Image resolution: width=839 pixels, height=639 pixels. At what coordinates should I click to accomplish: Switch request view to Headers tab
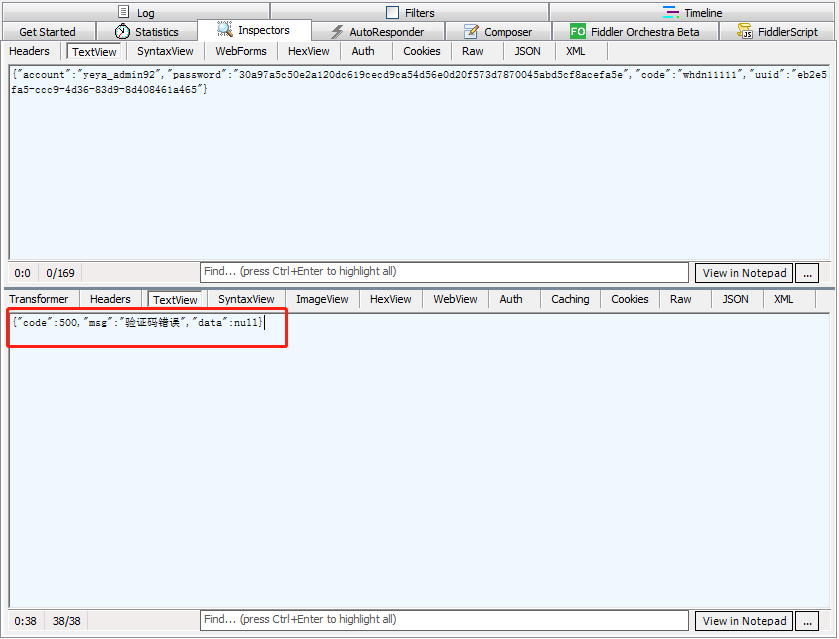(29, 51)
